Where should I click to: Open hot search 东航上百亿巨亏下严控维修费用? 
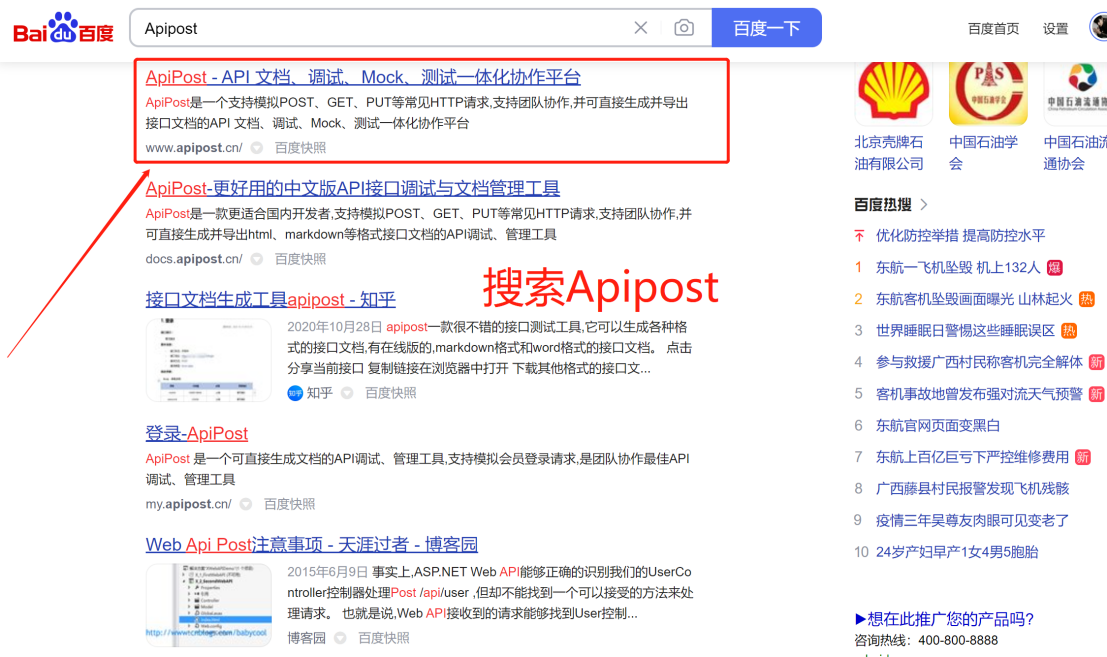click(972, 457)
